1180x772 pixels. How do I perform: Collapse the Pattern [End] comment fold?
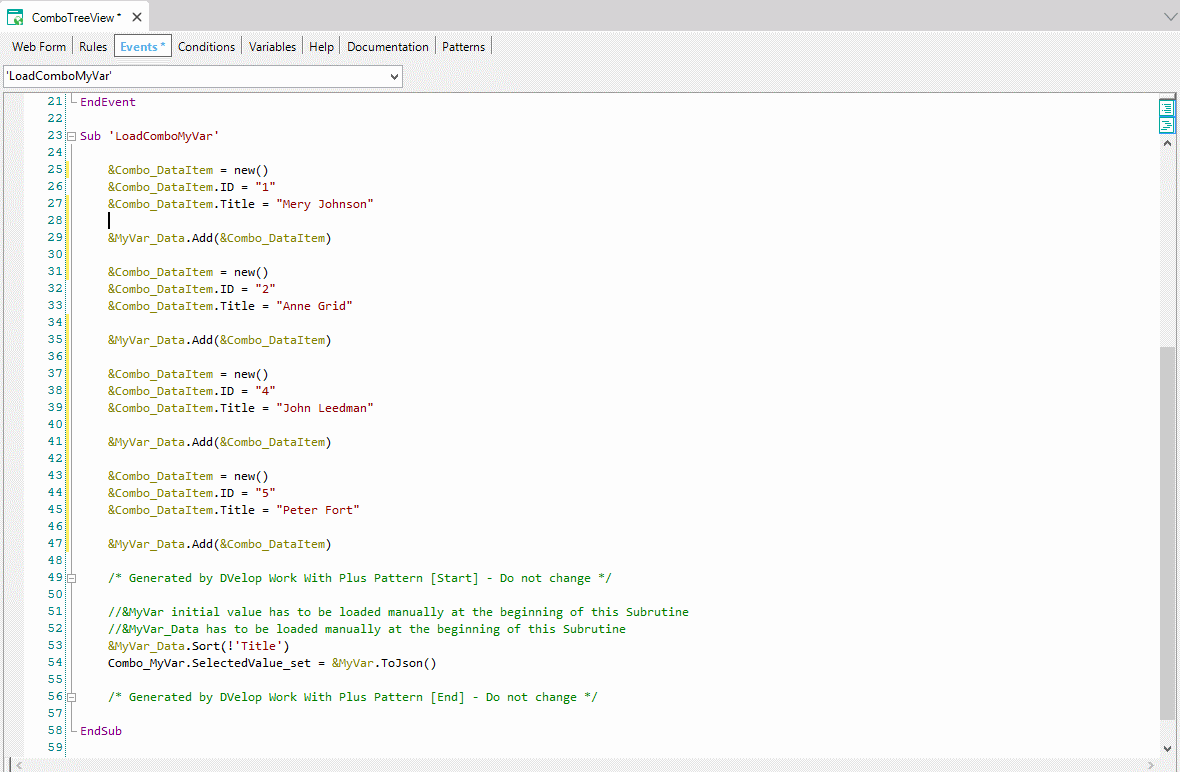point(71,697)
